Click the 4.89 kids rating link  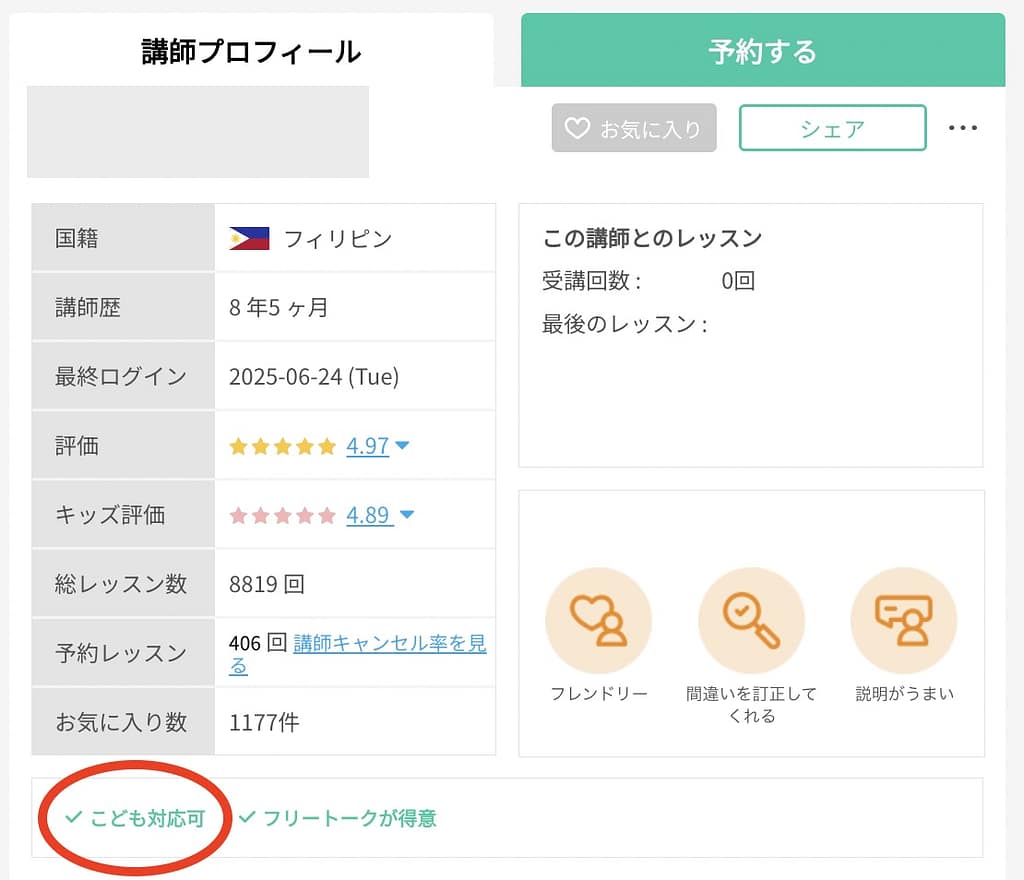tap(367, 516)
